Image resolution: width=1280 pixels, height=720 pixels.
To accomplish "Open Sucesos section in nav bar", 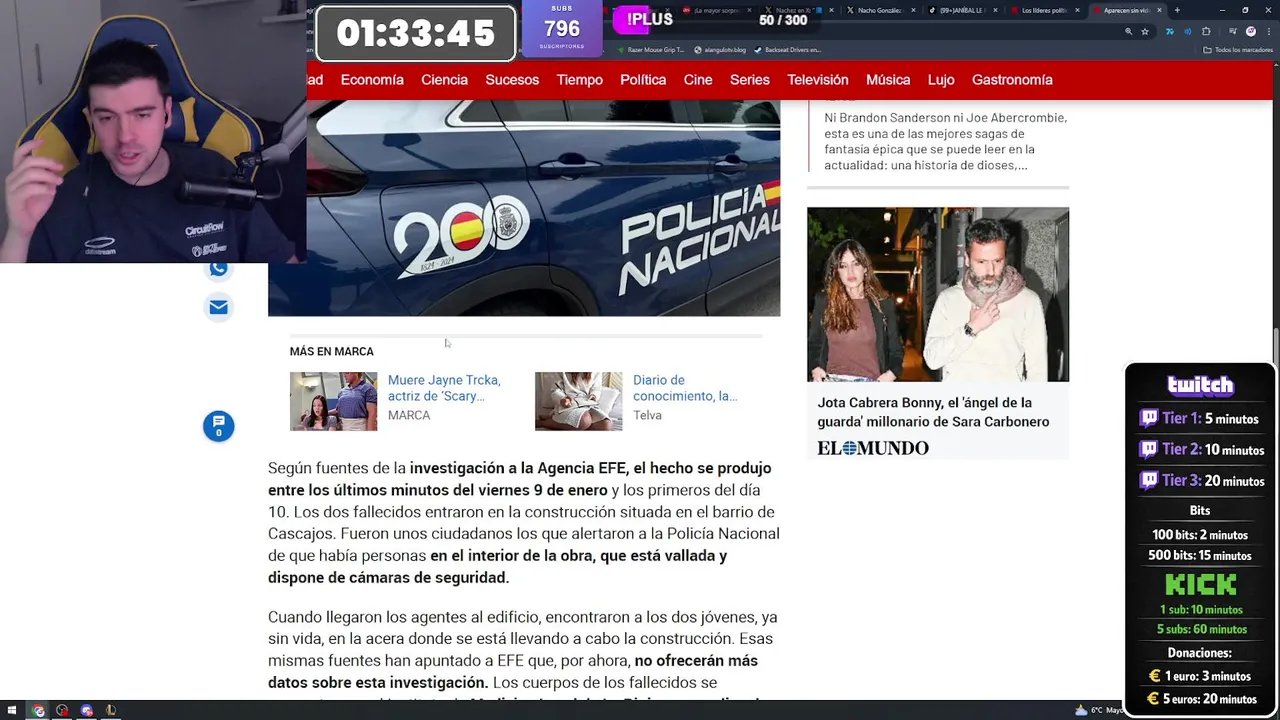I will point(512,80).
